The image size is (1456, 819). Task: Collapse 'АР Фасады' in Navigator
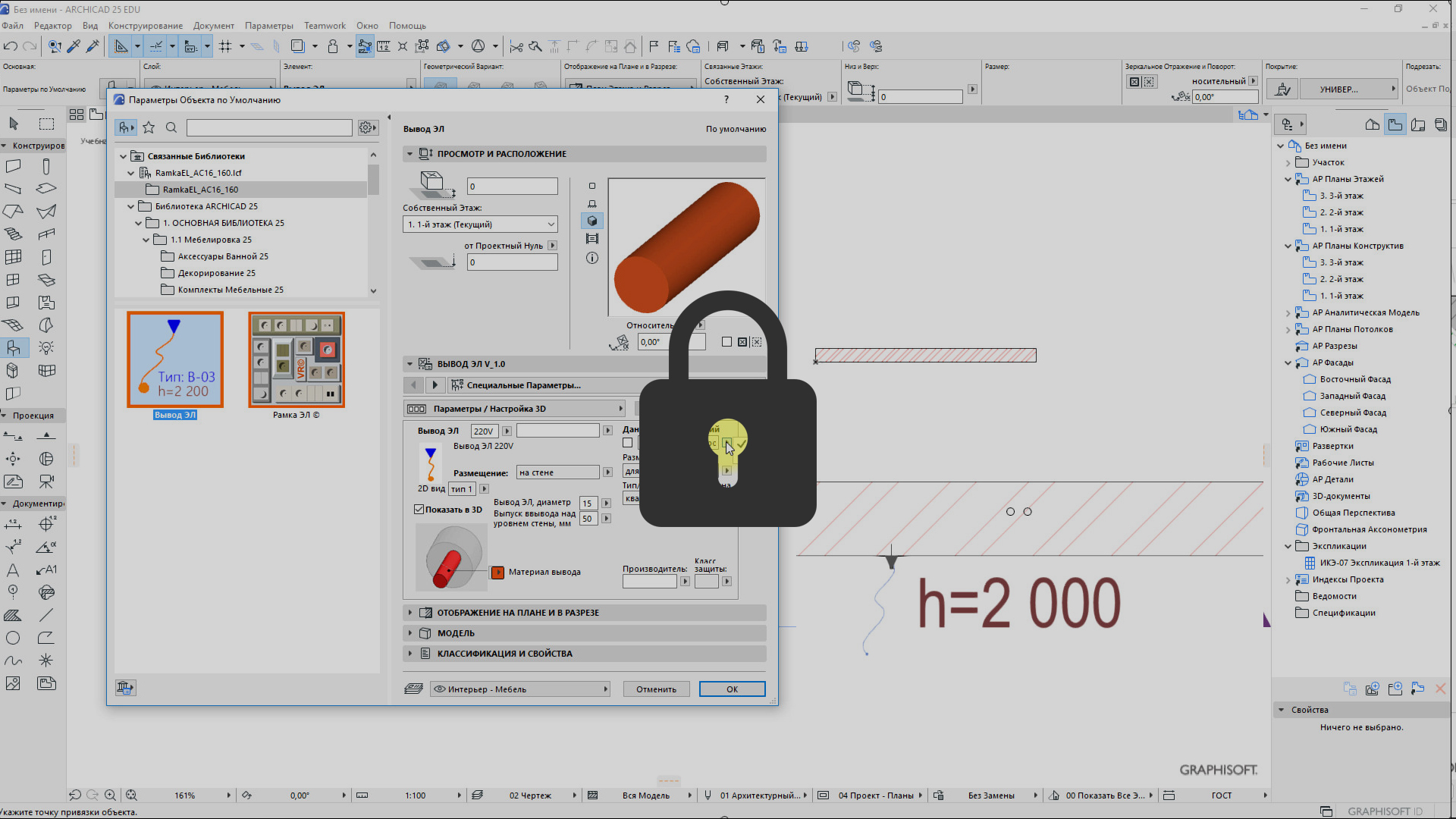[1288, 362]
